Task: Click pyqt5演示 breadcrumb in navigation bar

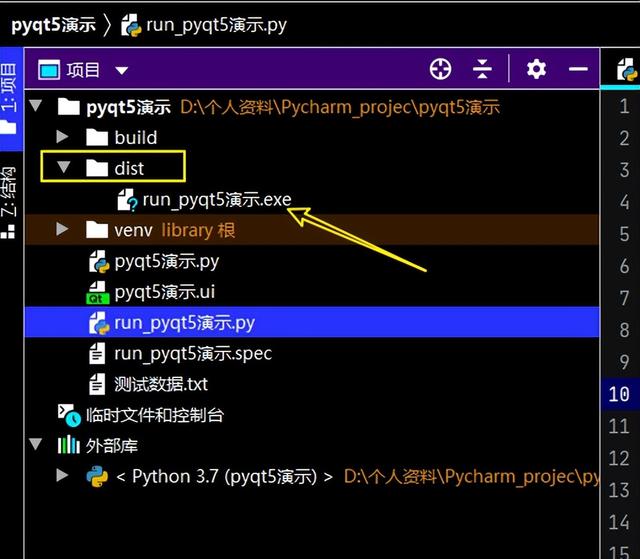Action: pos(53,25)
